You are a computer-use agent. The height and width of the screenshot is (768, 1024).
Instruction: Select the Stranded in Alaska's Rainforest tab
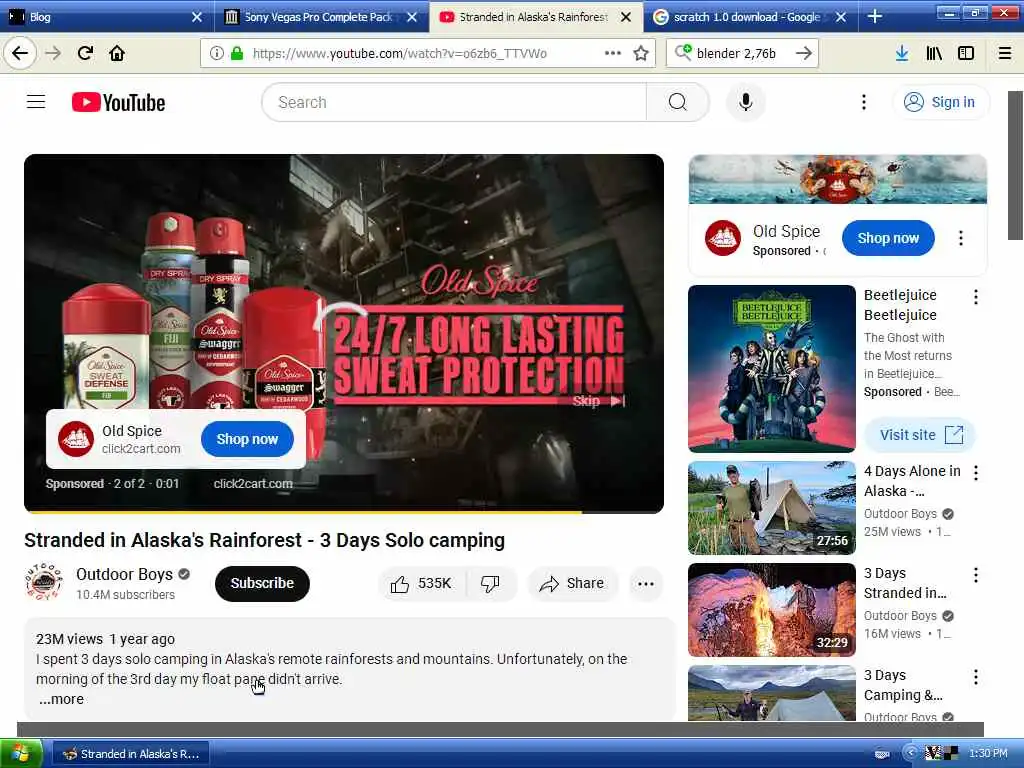536,17
